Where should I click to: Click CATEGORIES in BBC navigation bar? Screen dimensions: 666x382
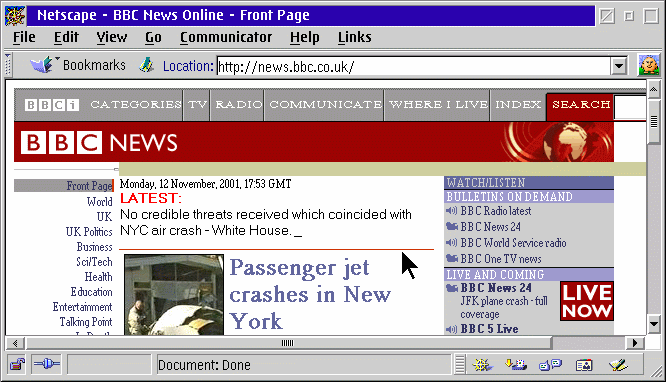[136, 105]
